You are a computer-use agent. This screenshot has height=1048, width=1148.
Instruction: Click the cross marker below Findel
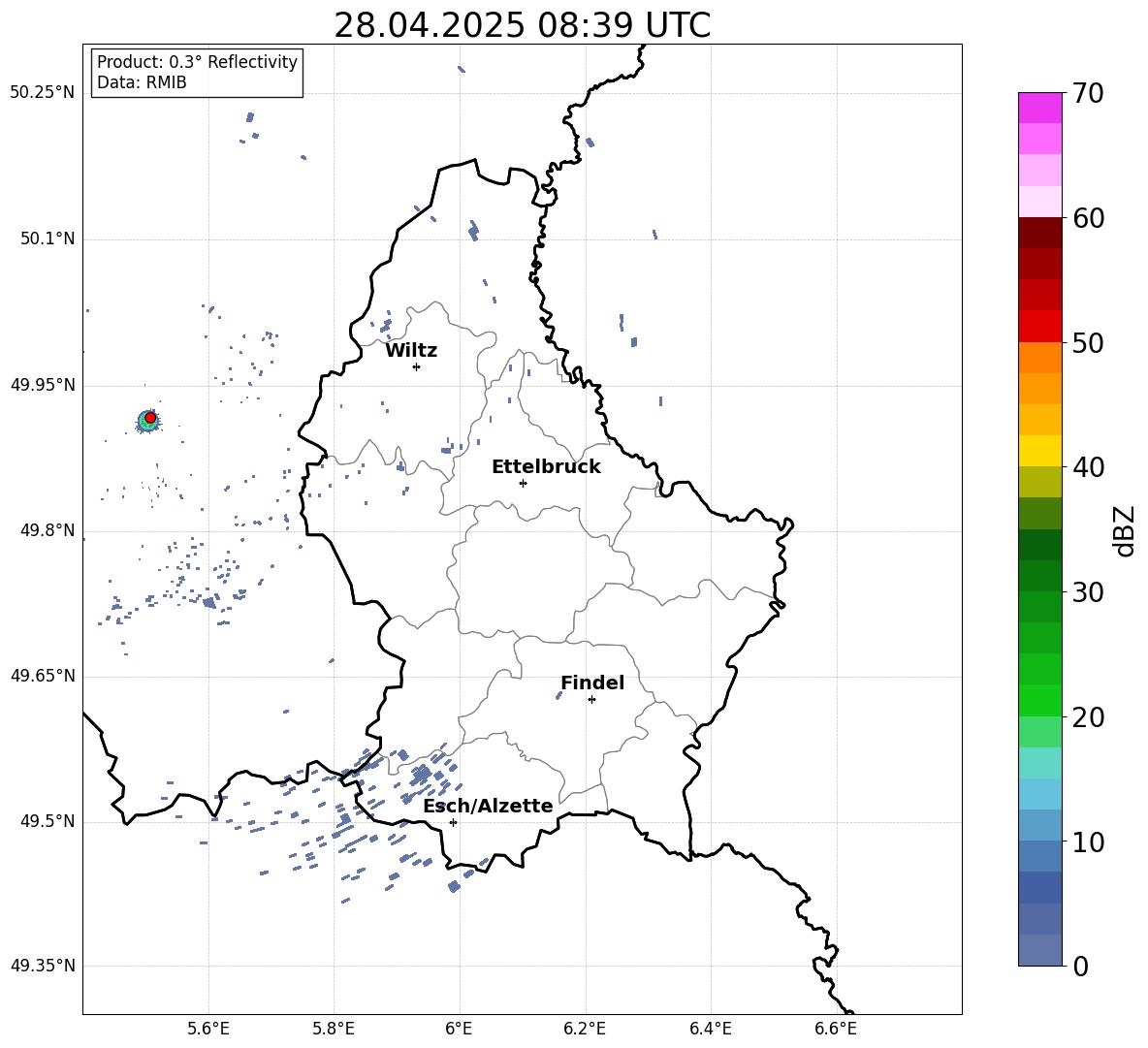coord(591,700)
